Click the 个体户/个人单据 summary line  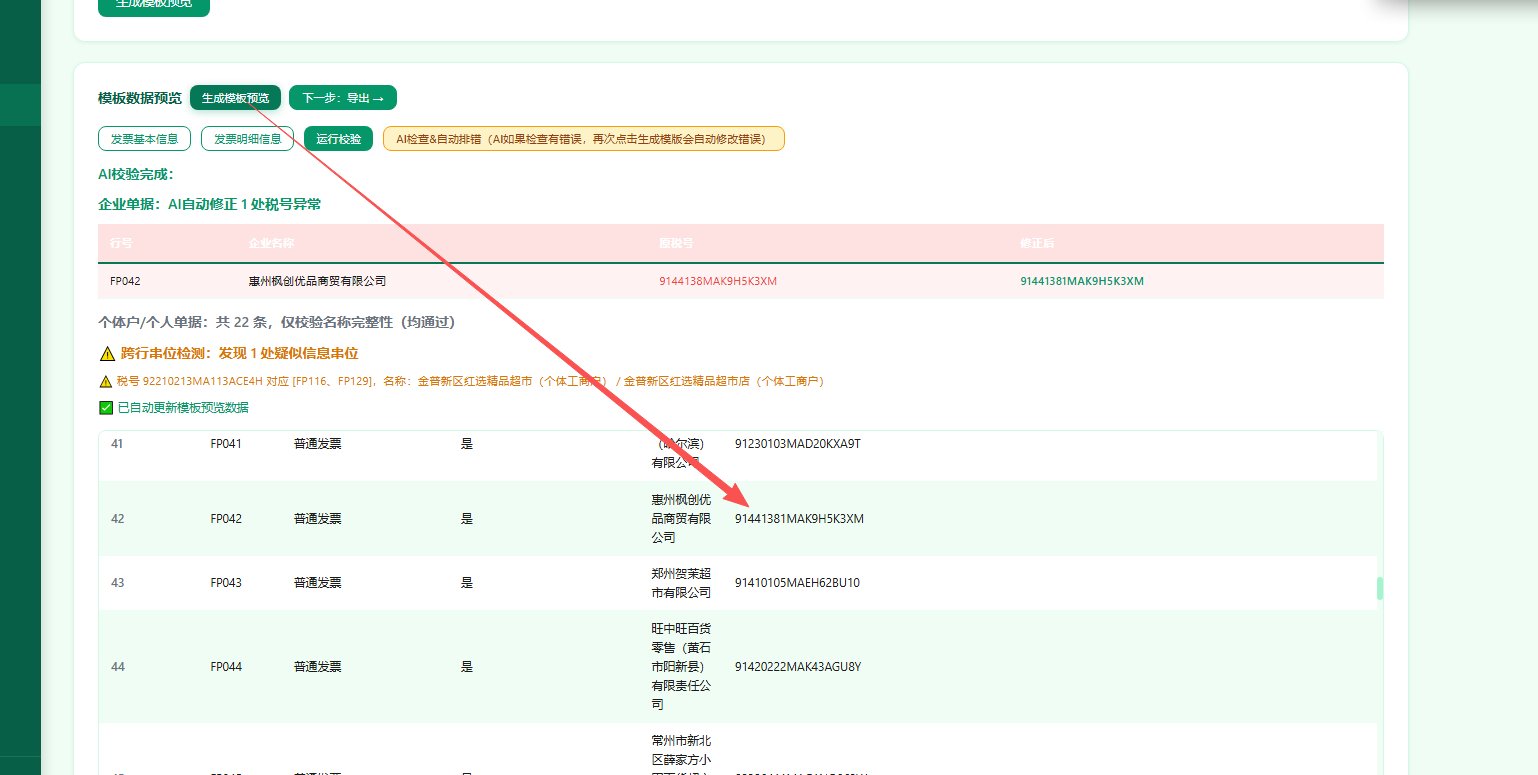pos(278,322)
